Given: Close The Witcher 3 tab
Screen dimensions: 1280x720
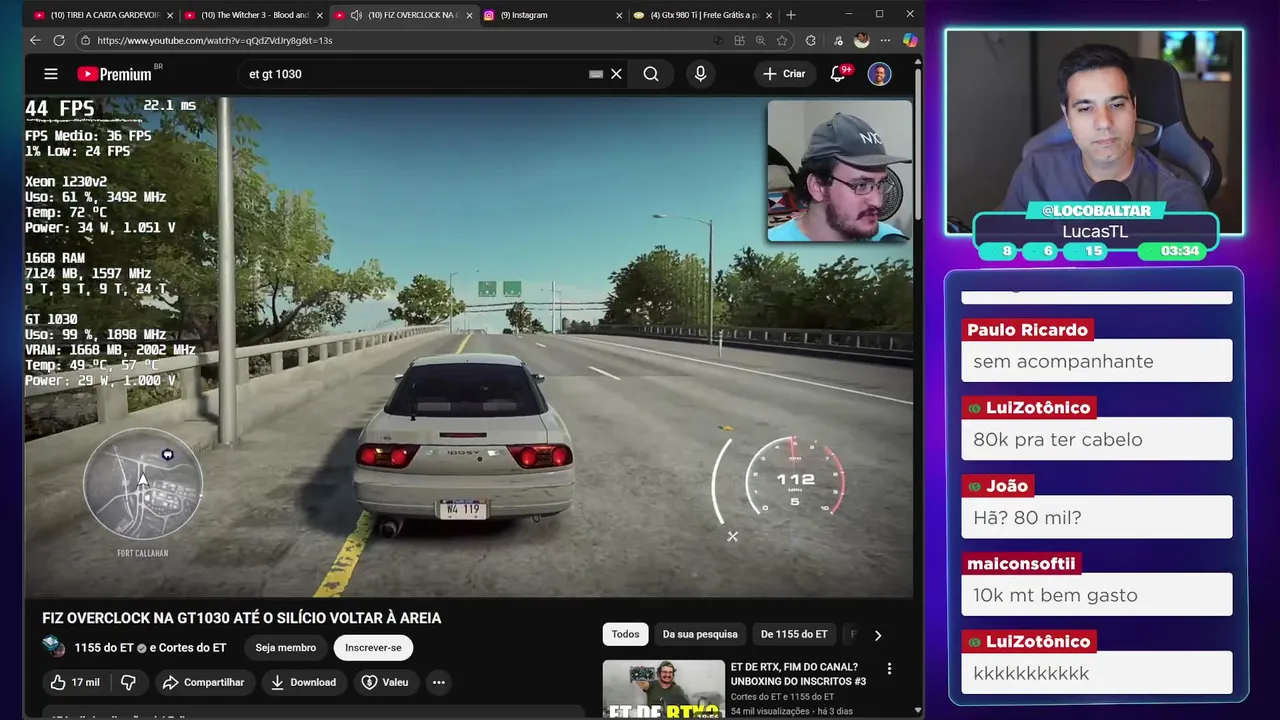Looking at the screenshot, I should click(320, 15).
